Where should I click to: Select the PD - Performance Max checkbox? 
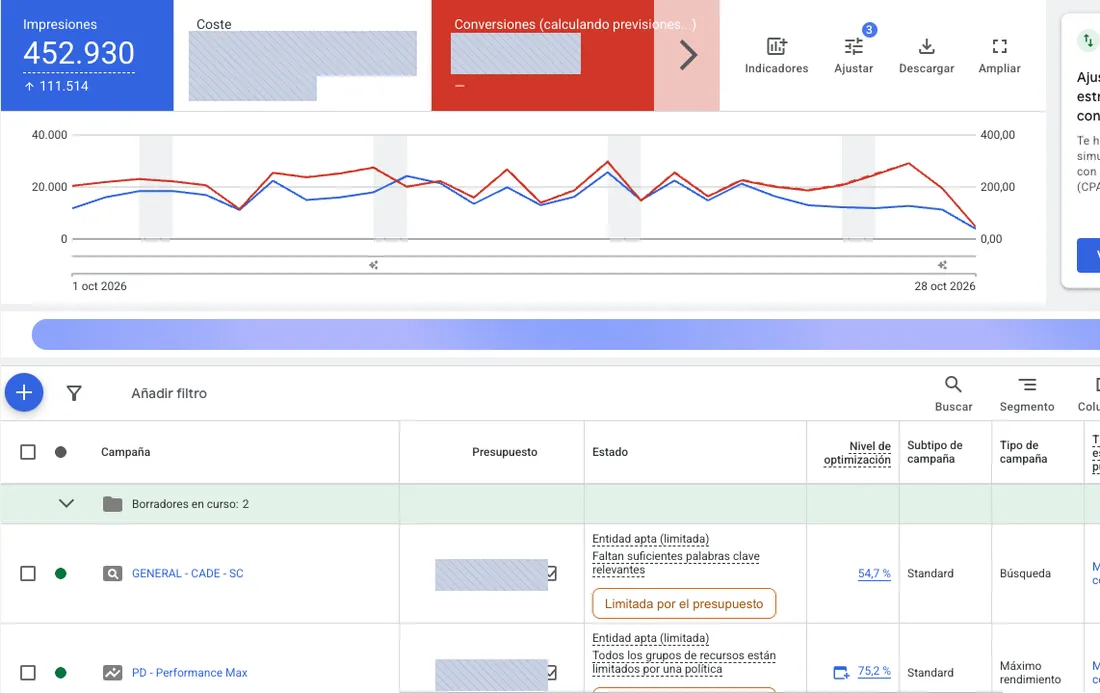27,672
